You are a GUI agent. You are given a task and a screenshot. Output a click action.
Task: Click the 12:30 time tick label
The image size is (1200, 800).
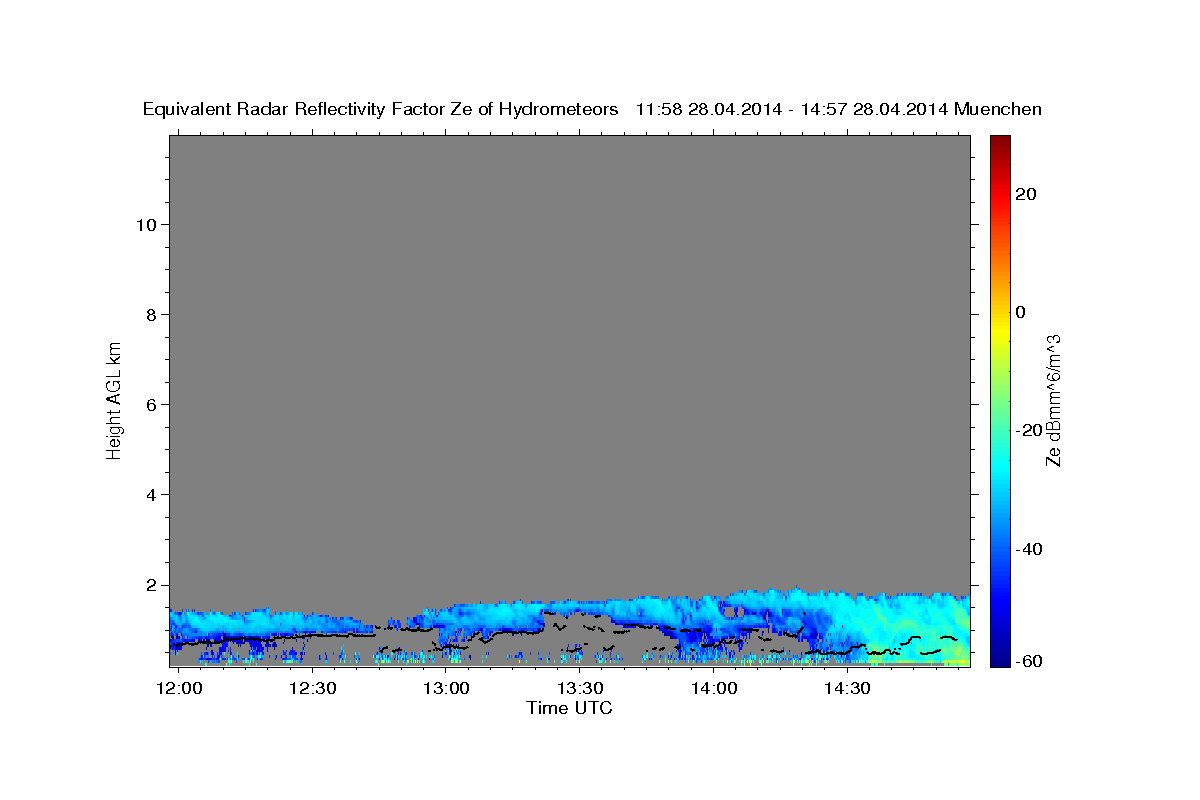pyautogui.click(x=313, y=689)
